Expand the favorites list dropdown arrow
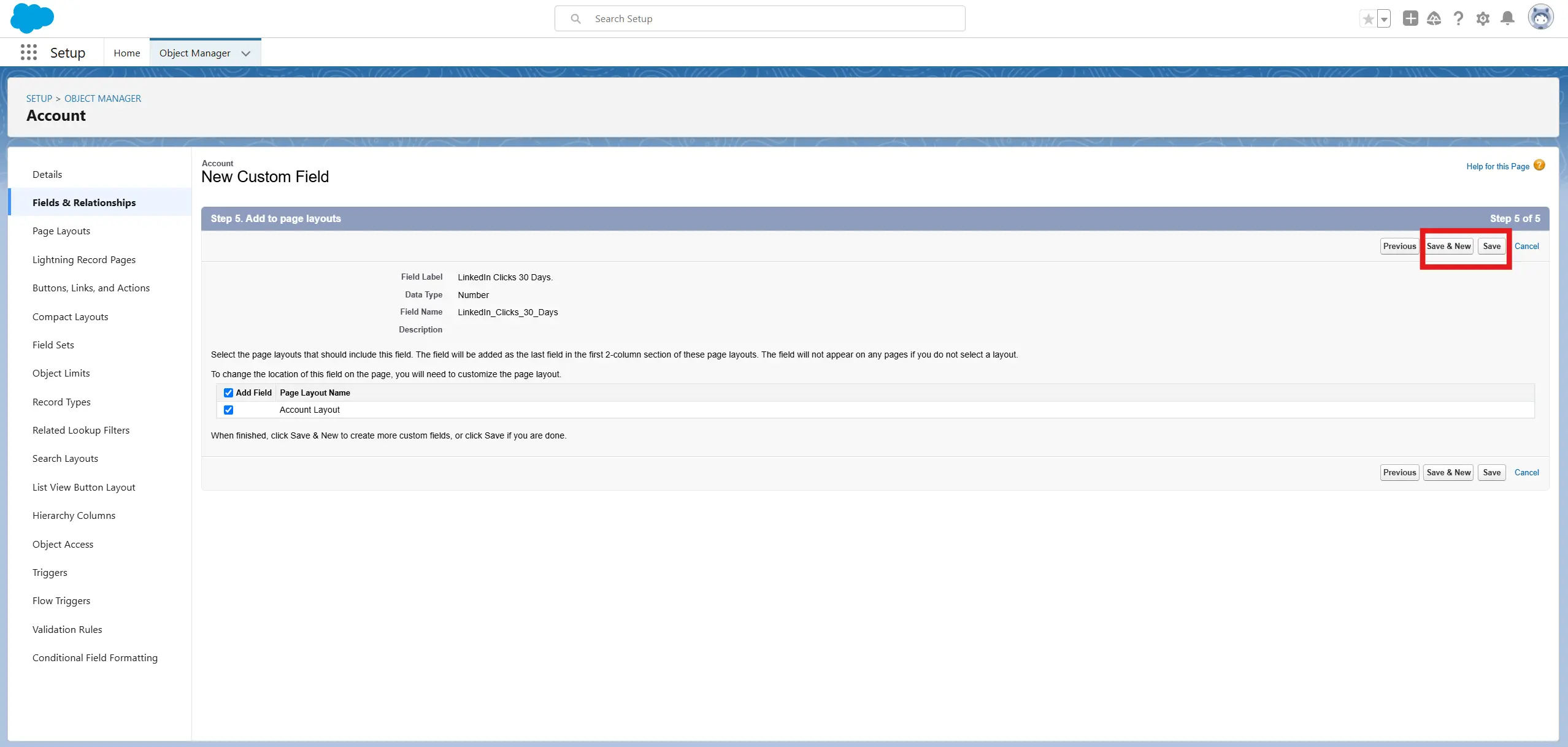 (x=1384, y=19)
